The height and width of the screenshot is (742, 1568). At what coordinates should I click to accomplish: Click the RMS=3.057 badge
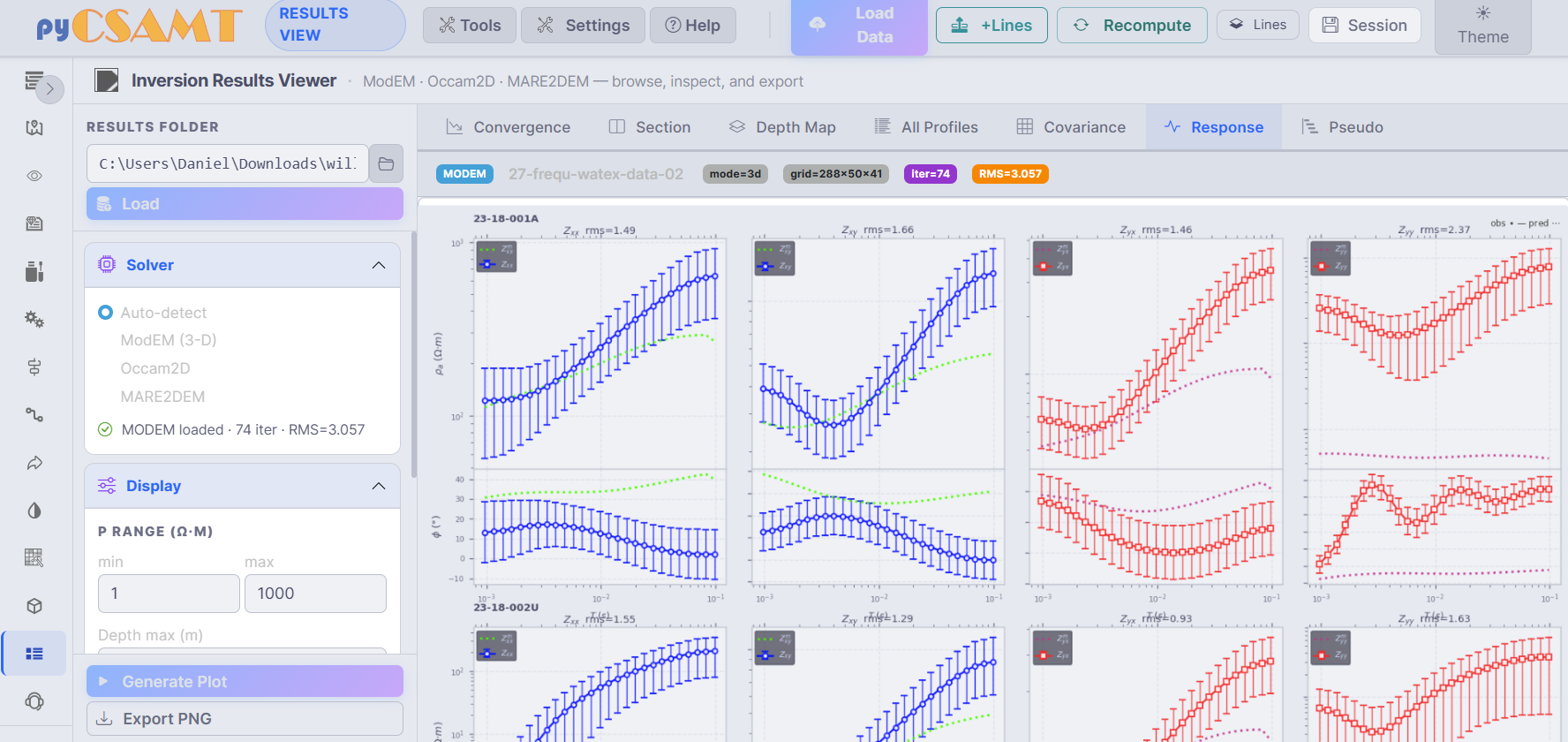click(x=1010, y=174)
